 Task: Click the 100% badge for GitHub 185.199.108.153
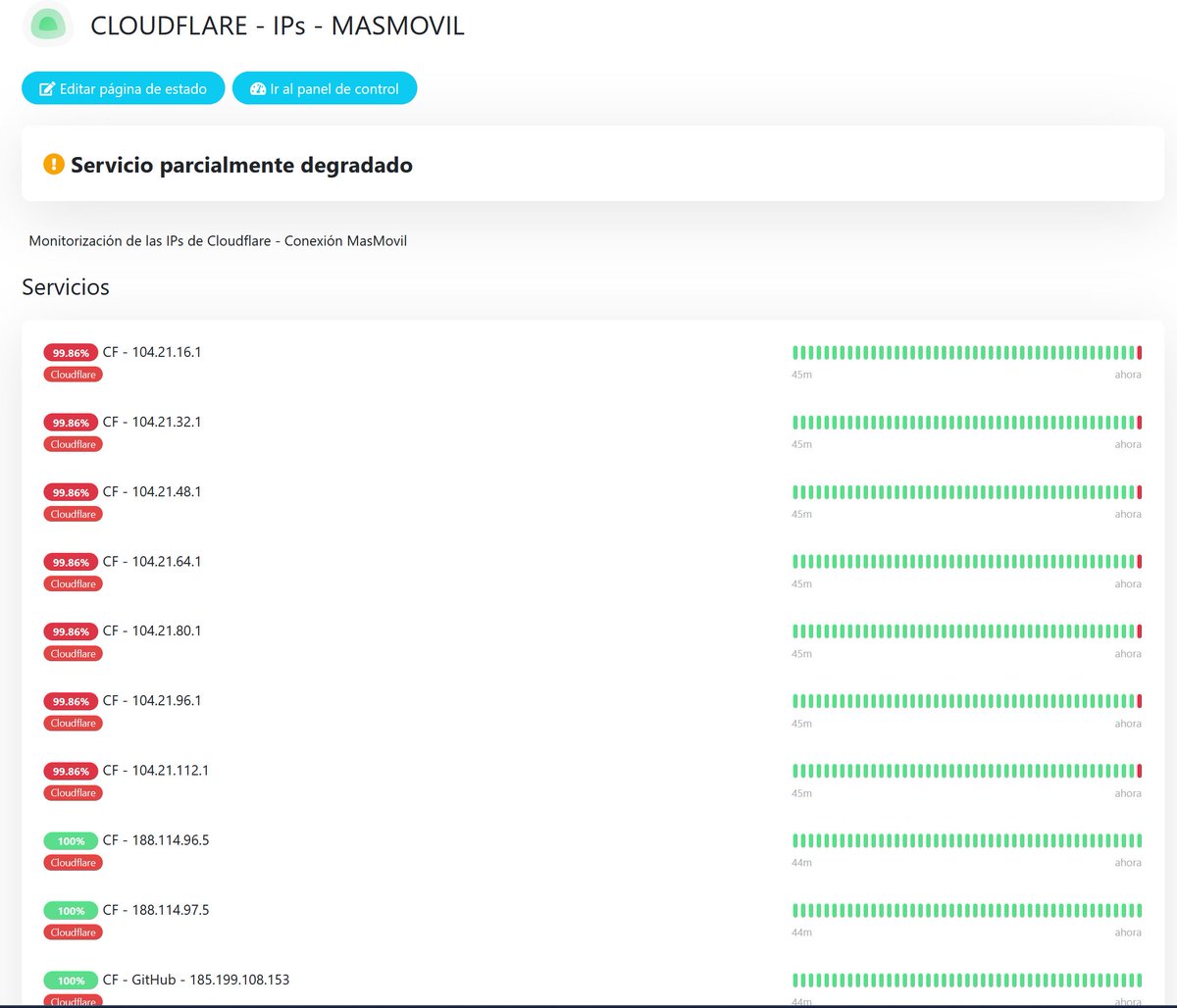pyautogui.click(x=71, y=980)
